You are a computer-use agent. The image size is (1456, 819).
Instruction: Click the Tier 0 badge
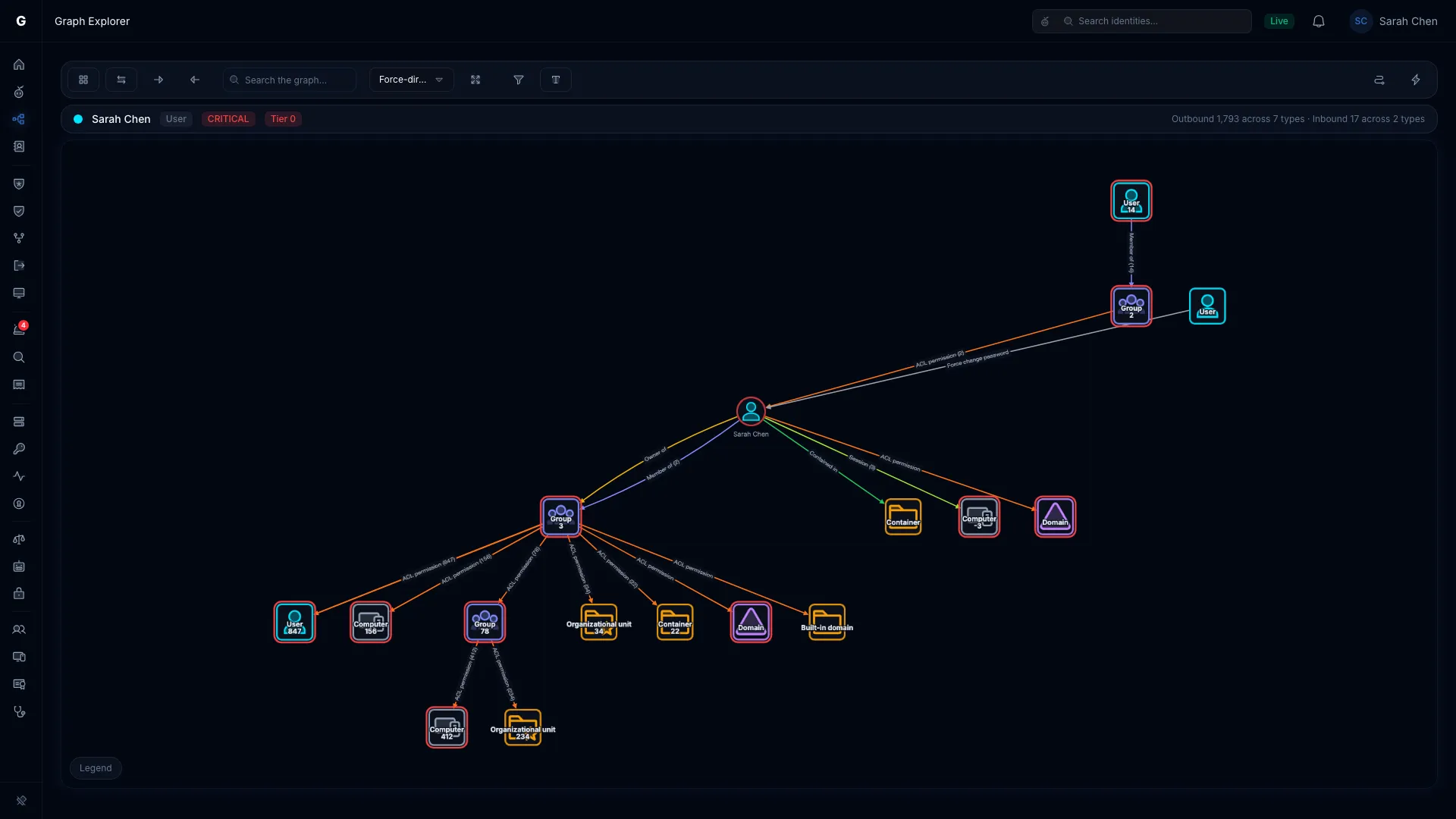tap(283, 119)
